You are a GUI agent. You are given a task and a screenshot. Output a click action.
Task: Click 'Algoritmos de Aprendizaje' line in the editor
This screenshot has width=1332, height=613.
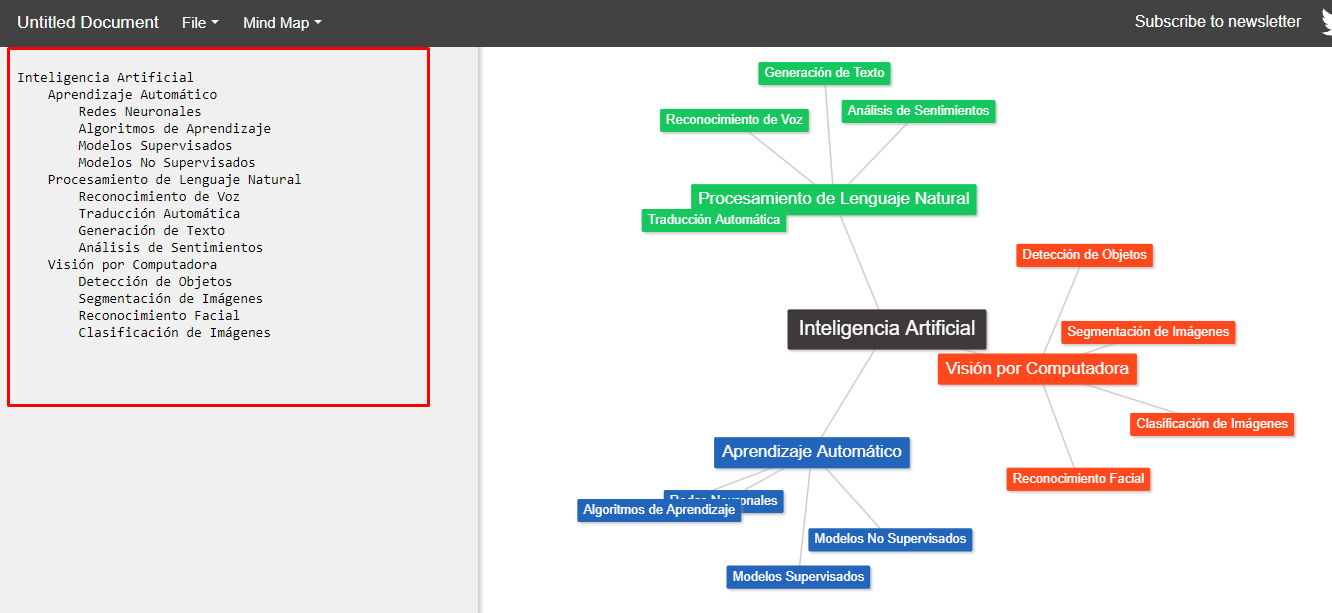point(174,128)
